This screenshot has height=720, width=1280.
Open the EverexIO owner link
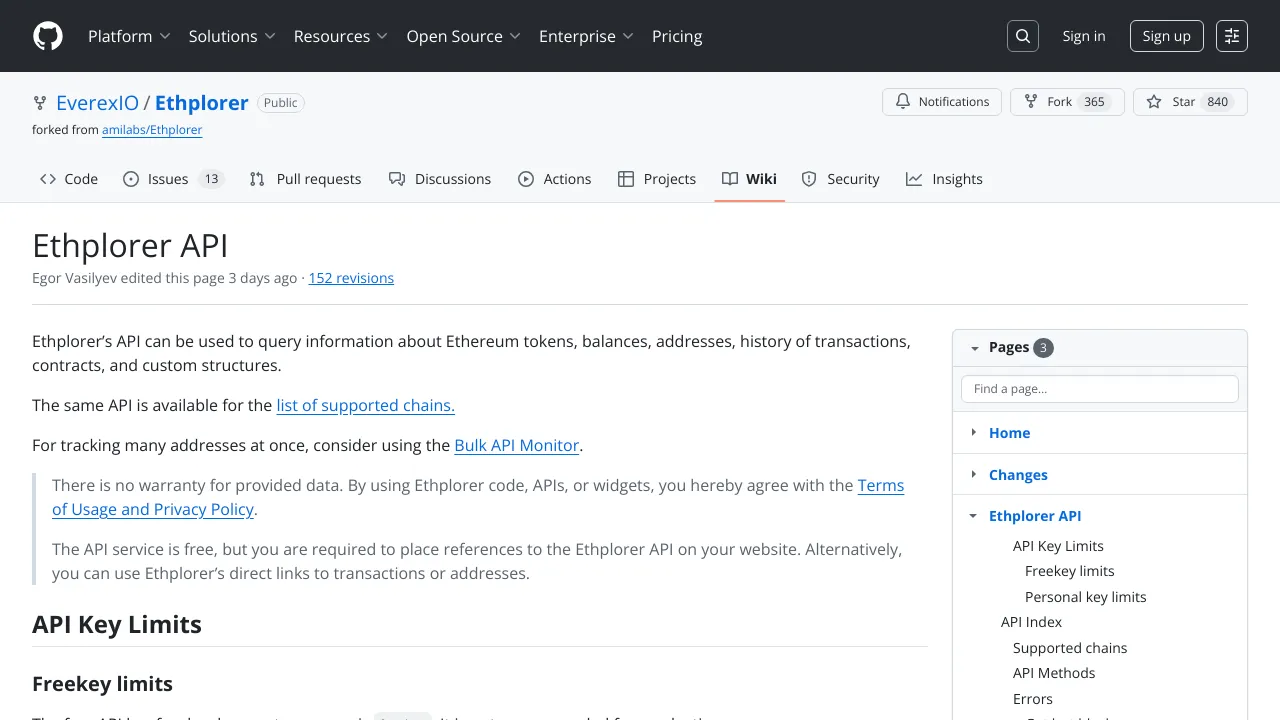point(97,103)
